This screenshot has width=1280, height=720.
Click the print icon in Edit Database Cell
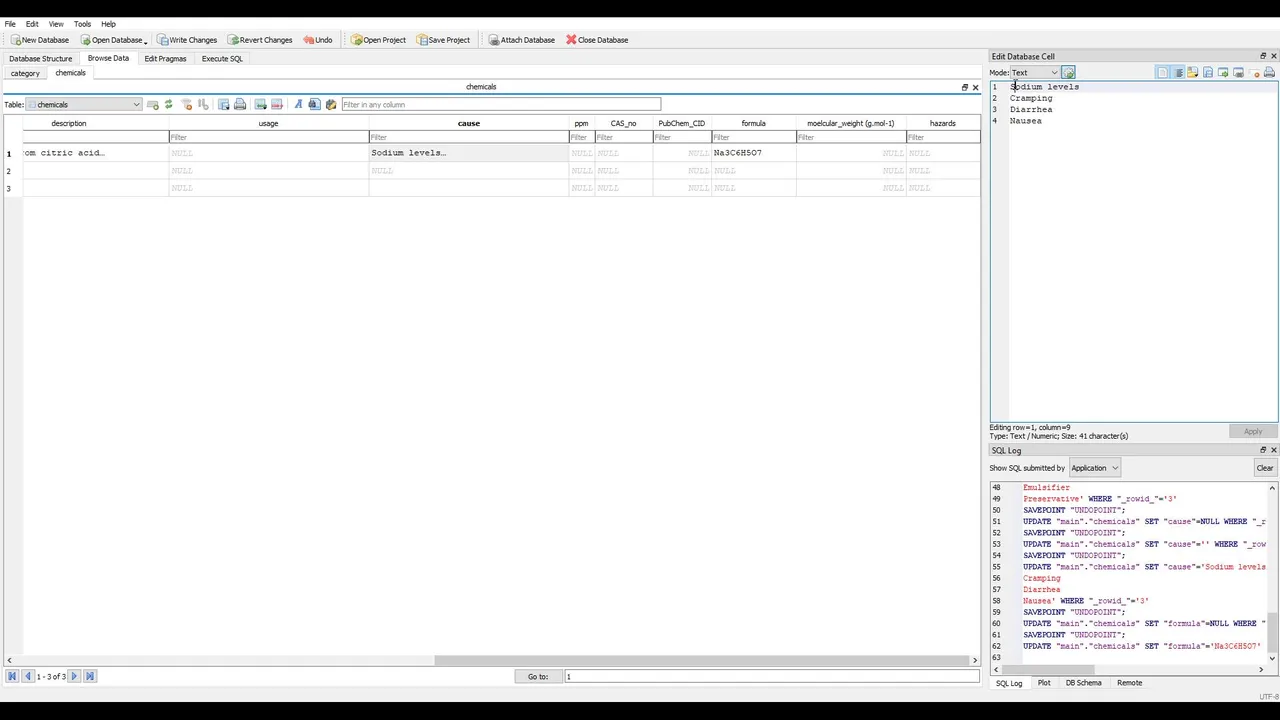pyautogui.click(x=1269, y=73)
